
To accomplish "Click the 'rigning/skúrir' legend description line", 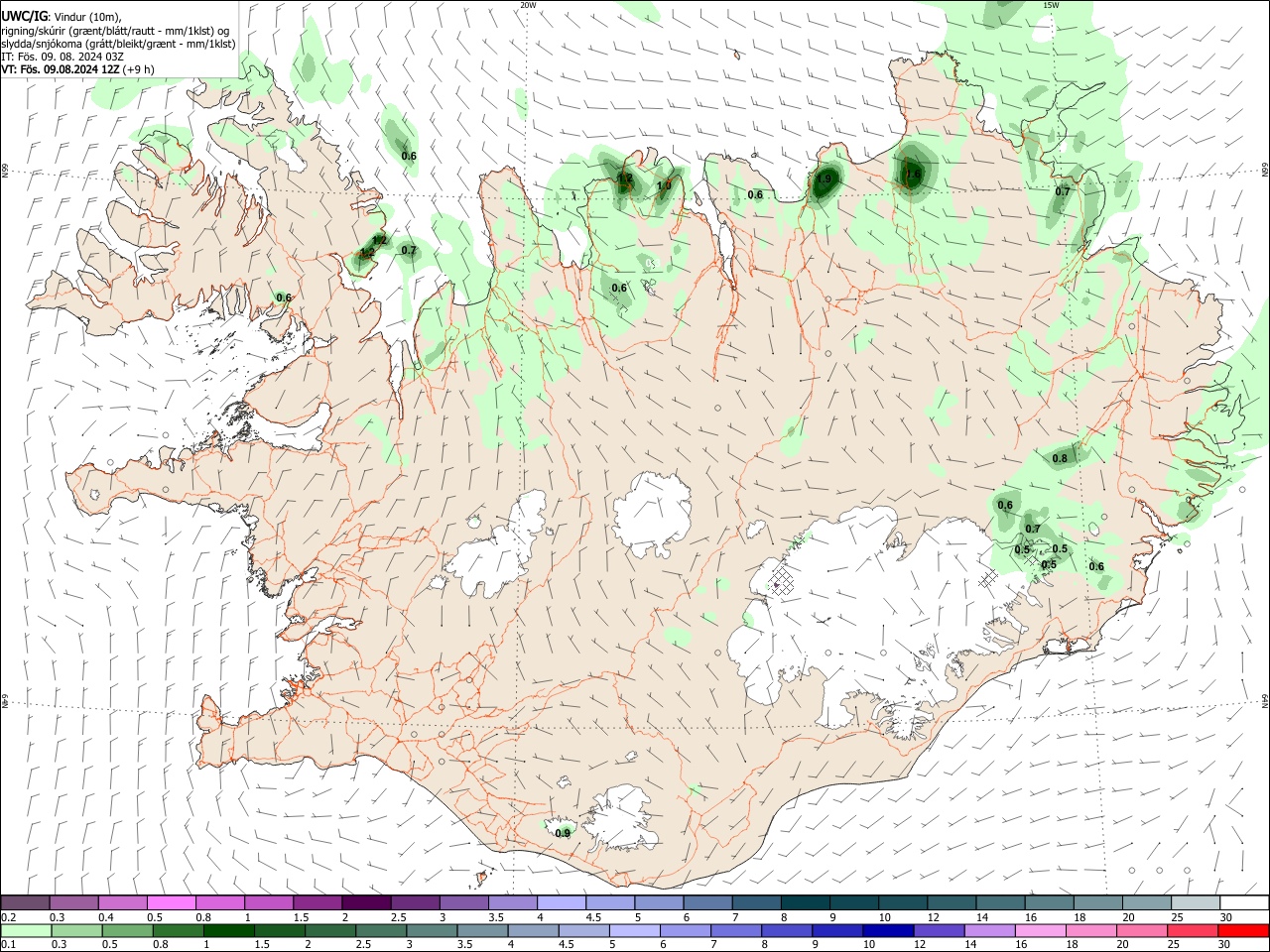I will tap(115, 31).
